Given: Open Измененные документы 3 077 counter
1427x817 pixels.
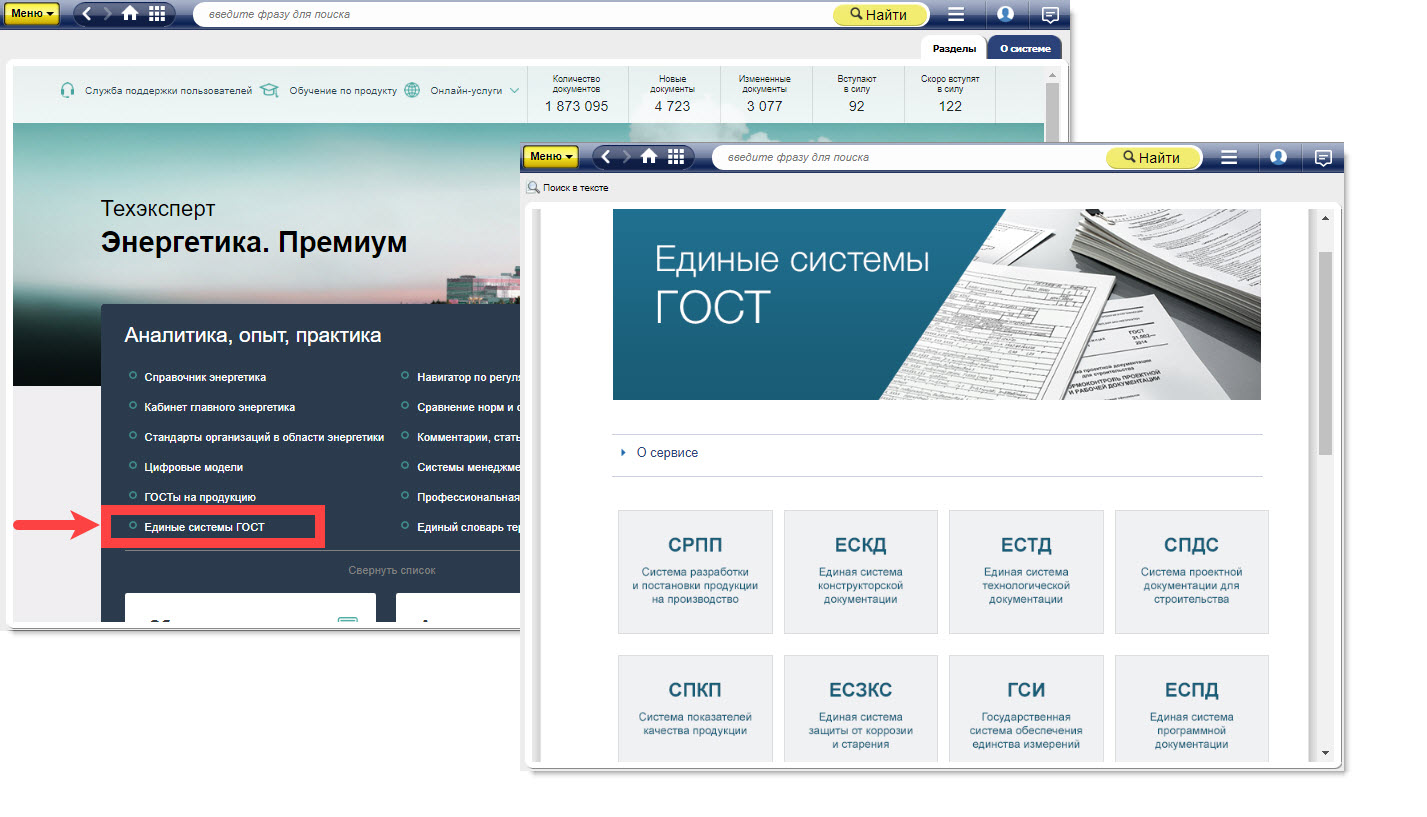Looking at the screenshot, I should 764,94.
